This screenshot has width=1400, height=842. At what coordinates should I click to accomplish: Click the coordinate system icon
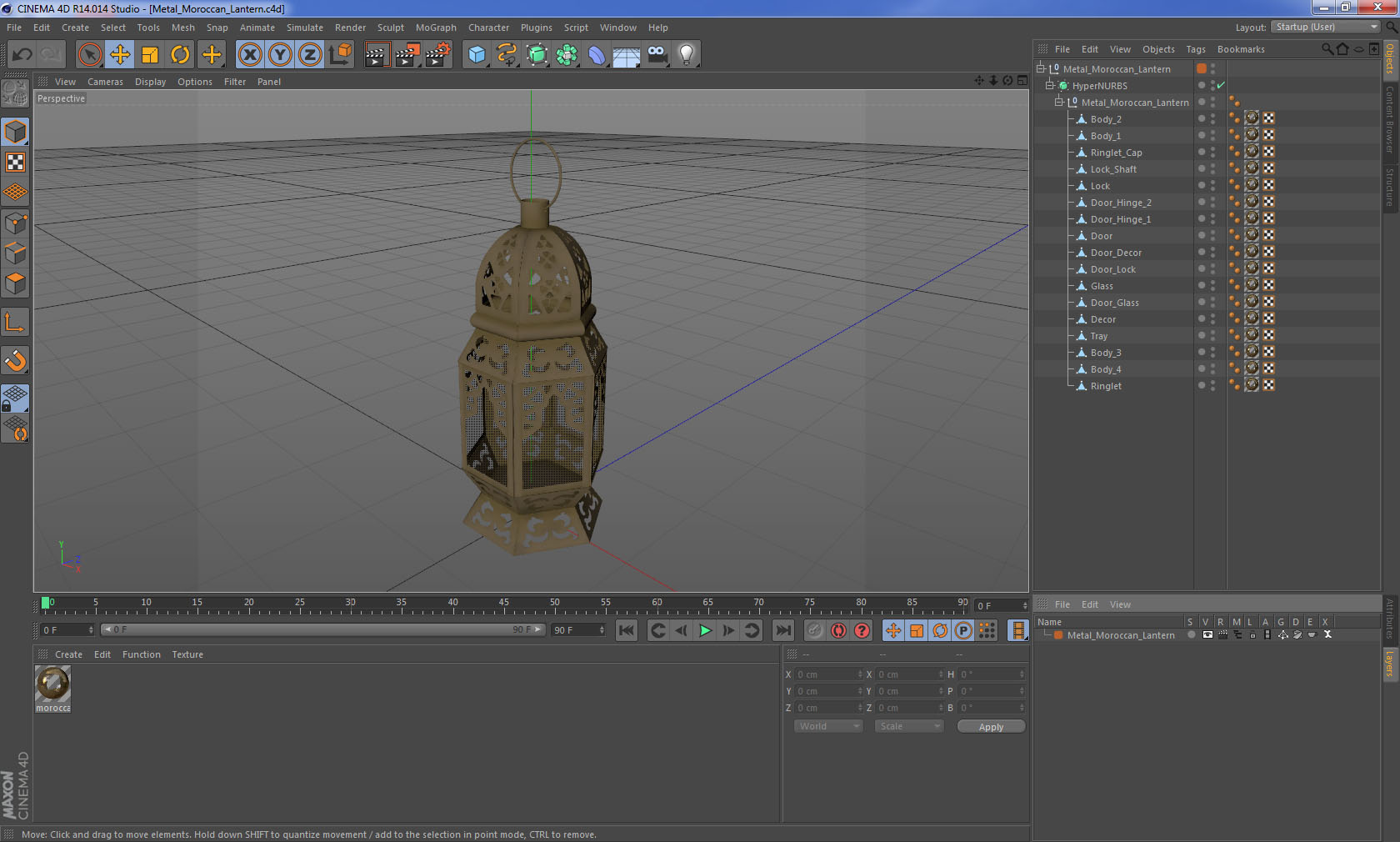click(340, 55)
